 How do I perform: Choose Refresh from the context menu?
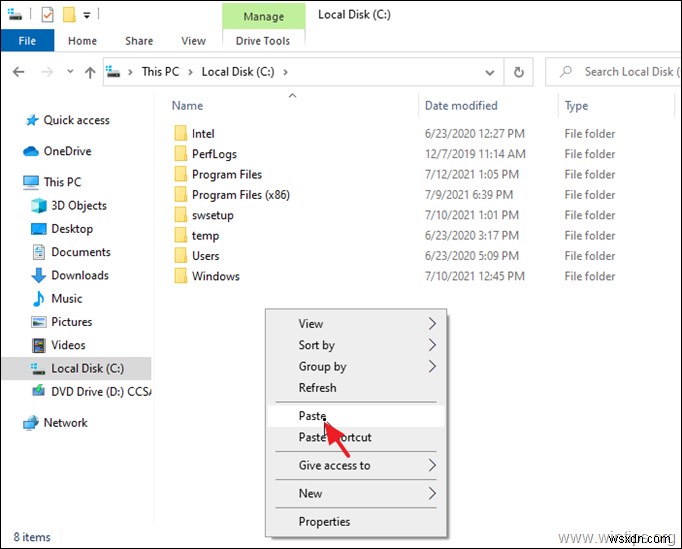[x=356, y=388]
